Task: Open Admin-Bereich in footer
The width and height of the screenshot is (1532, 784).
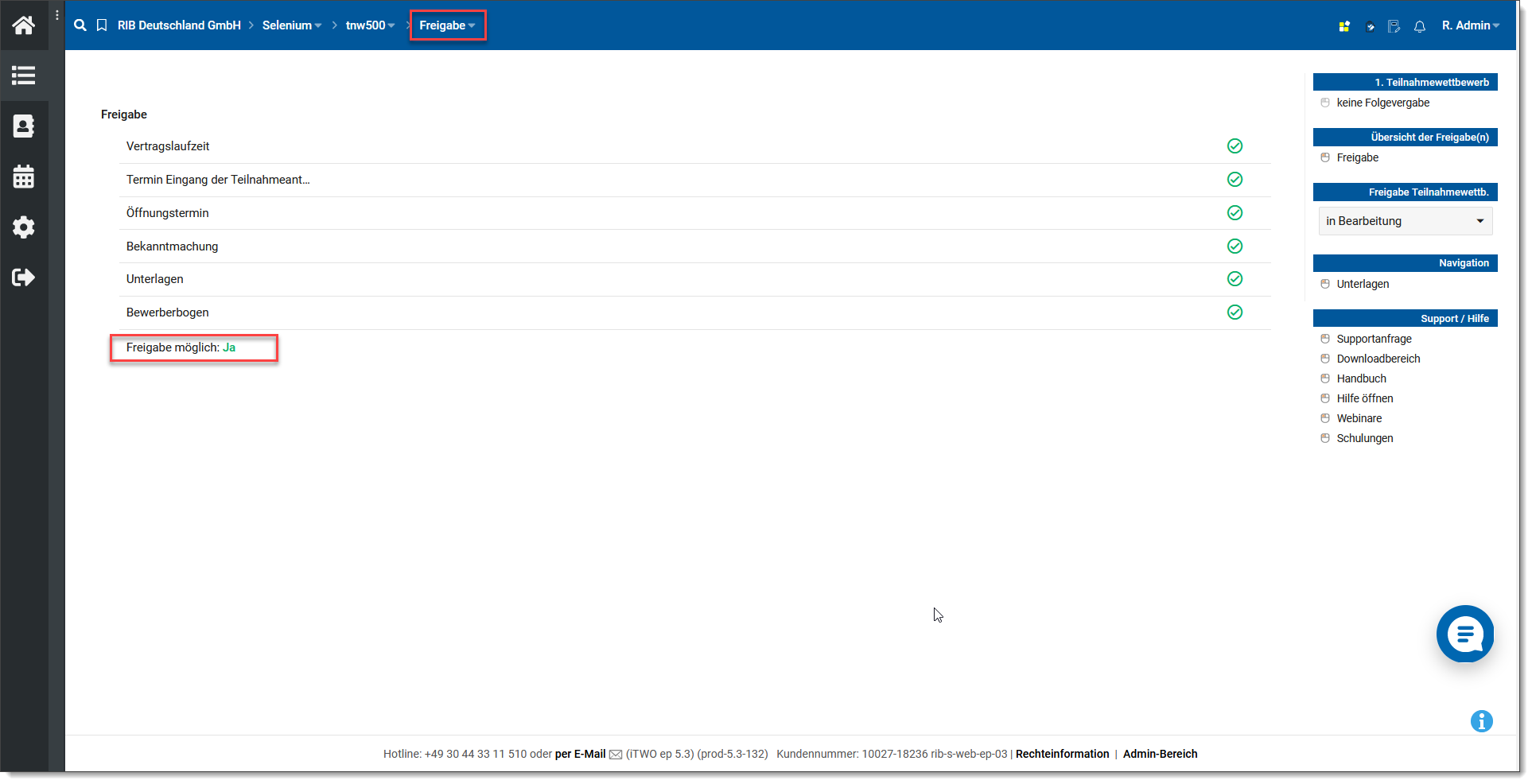Action: tap(1161, 754)
